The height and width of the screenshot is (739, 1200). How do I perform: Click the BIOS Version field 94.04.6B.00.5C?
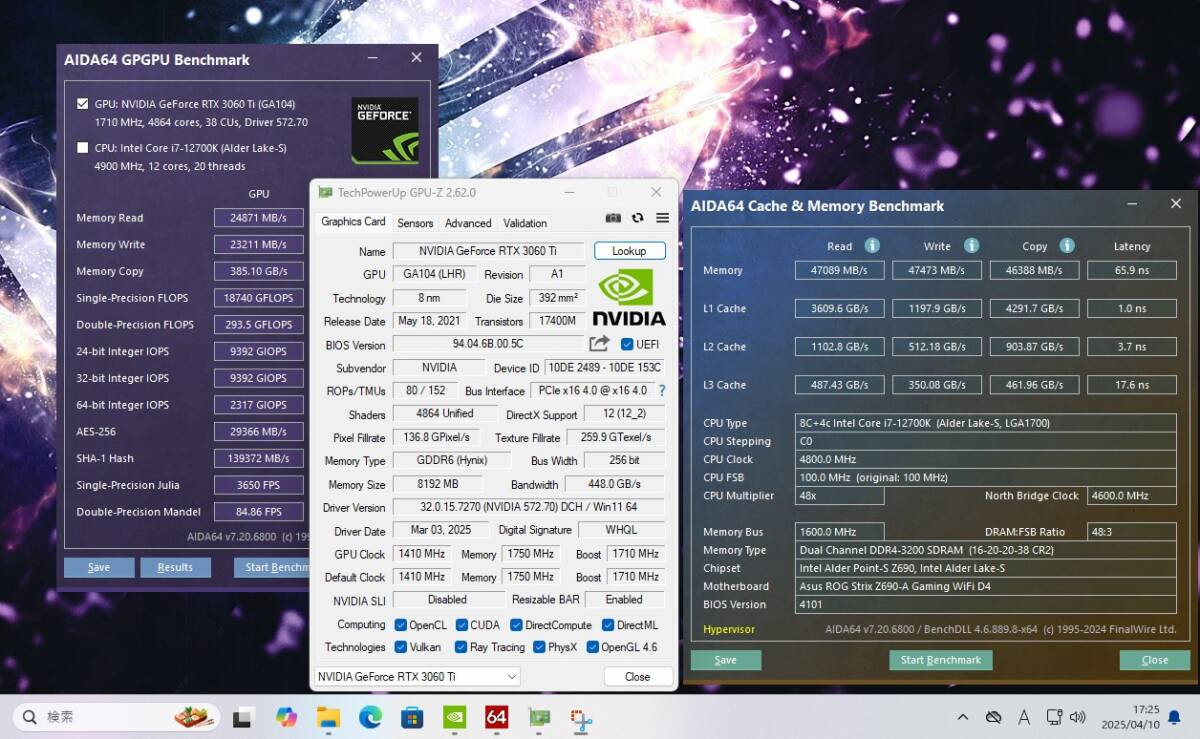coord(489,344)
